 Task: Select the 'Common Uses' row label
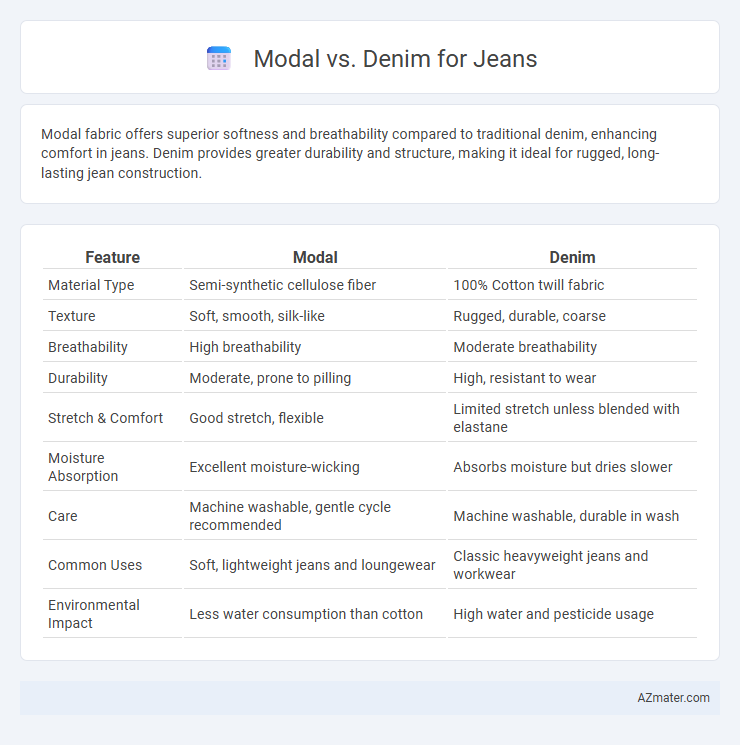click(95, 565)
